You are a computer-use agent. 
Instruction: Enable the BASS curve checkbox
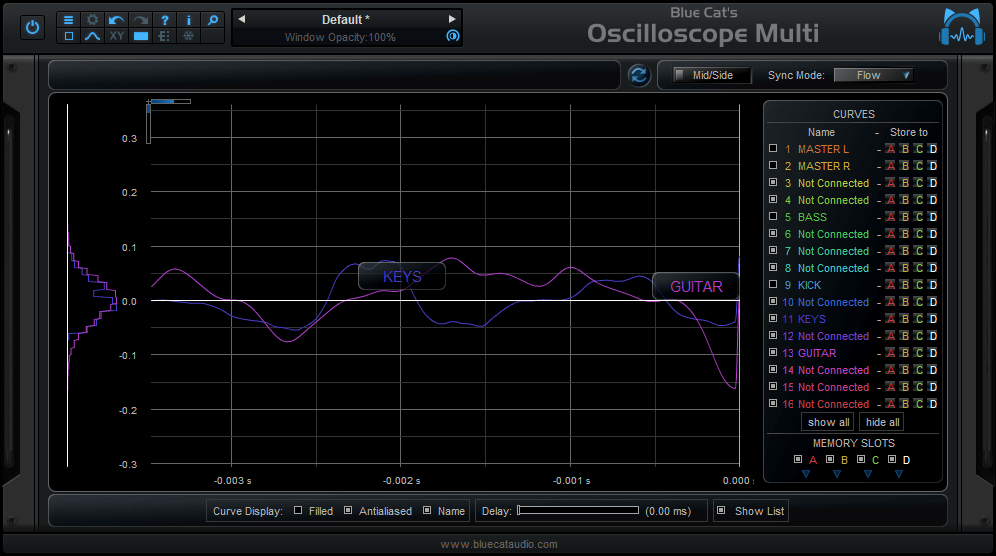click(773, 216)
